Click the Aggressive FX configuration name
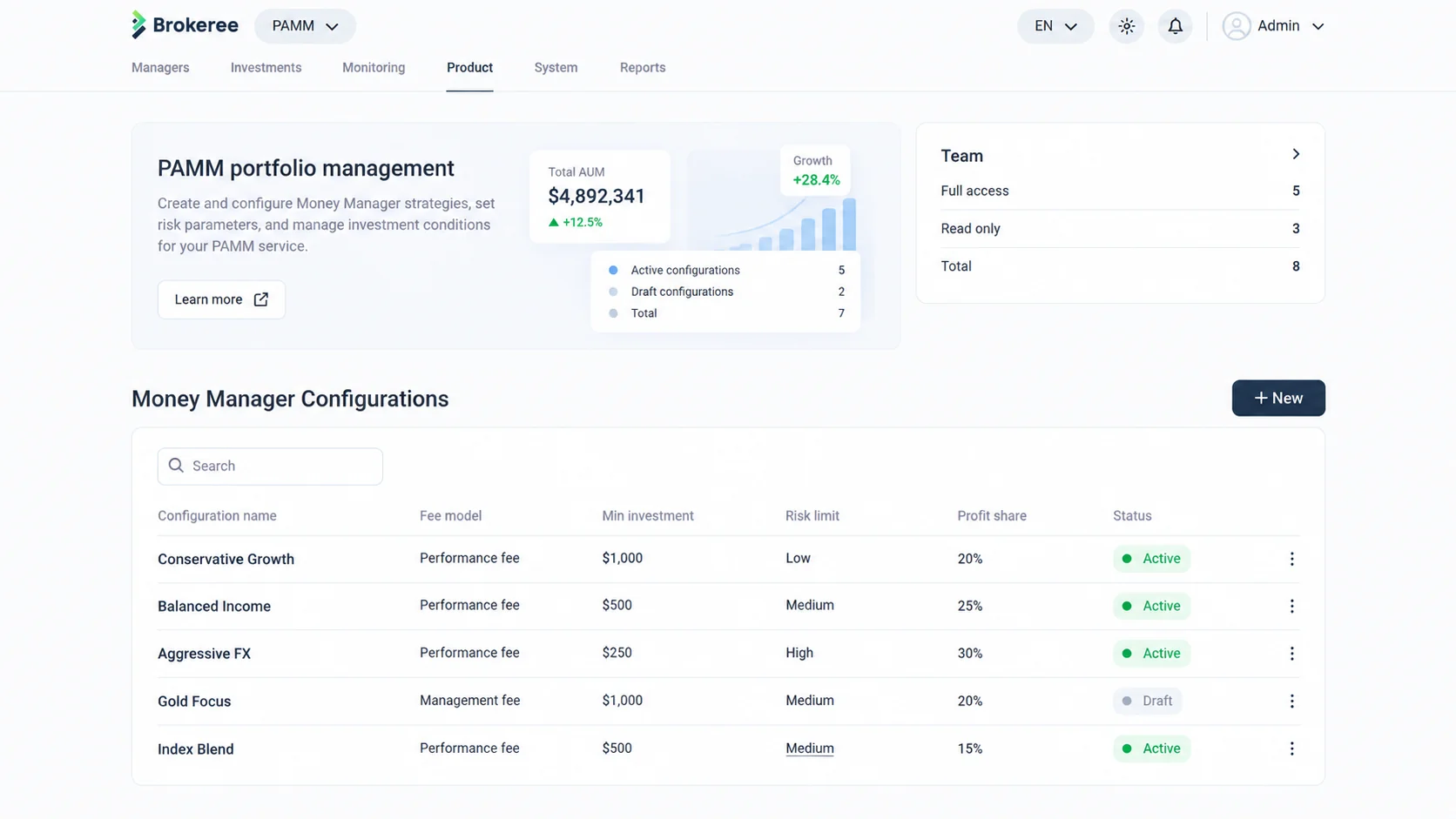Viewport: 1456px width, 819px height. point(204,654)
